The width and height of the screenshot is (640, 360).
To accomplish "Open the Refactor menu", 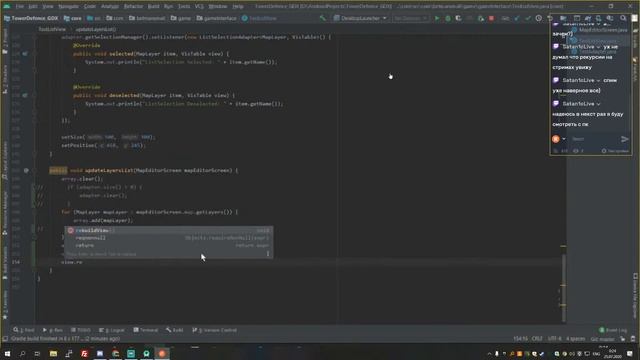I will click(133, 7).
